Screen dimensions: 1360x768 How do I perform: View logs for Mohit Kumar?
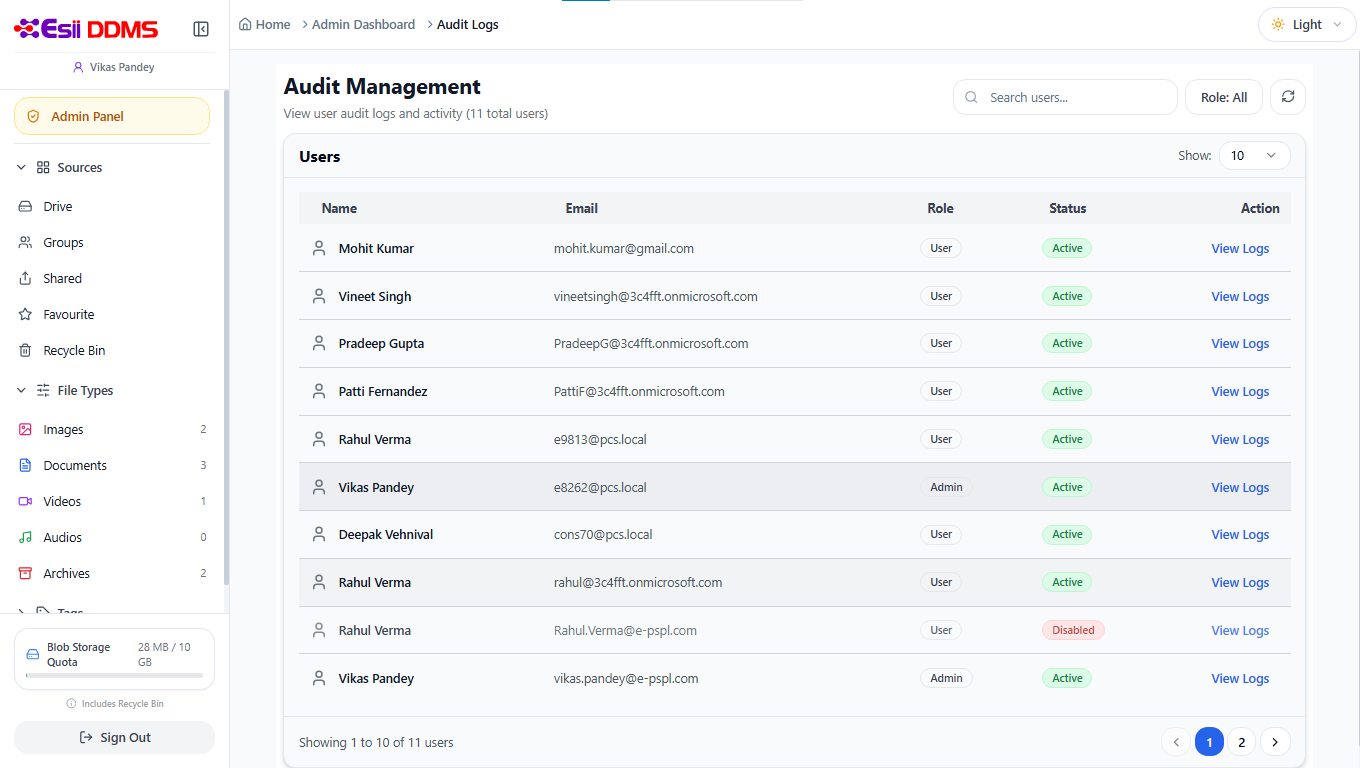(1240, 249)
